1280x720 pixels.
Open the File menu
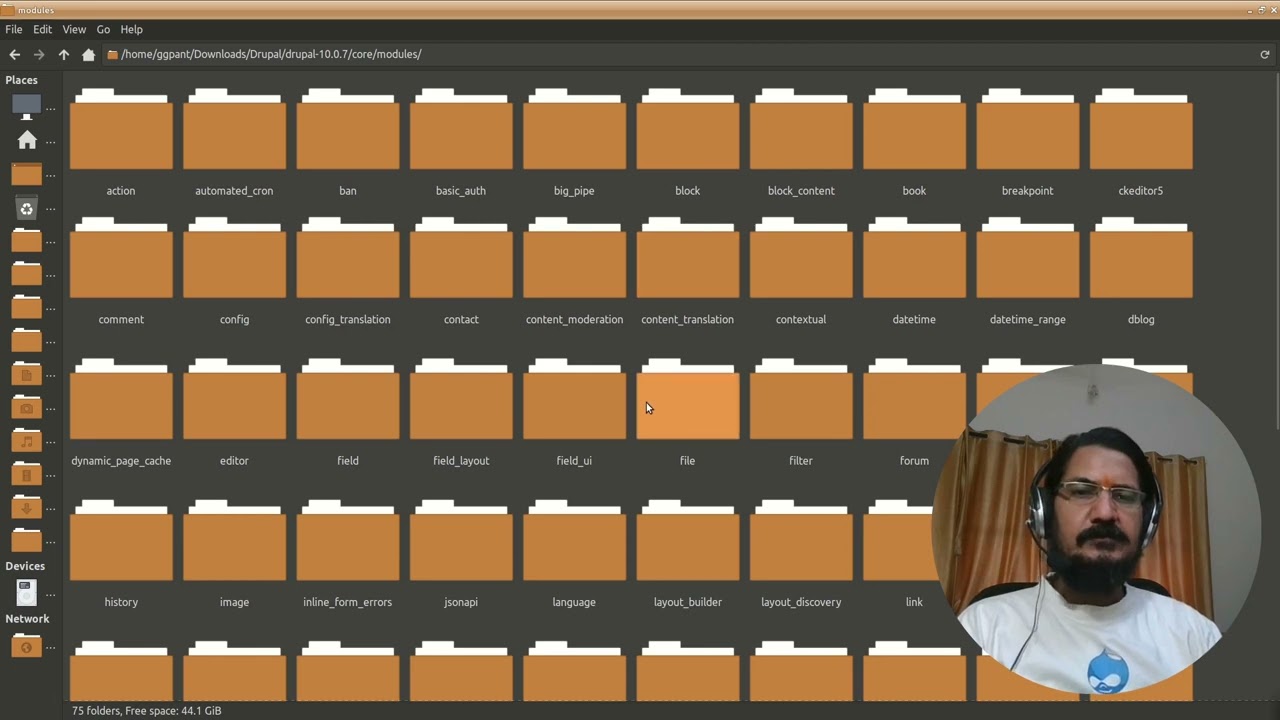(14, 30)
